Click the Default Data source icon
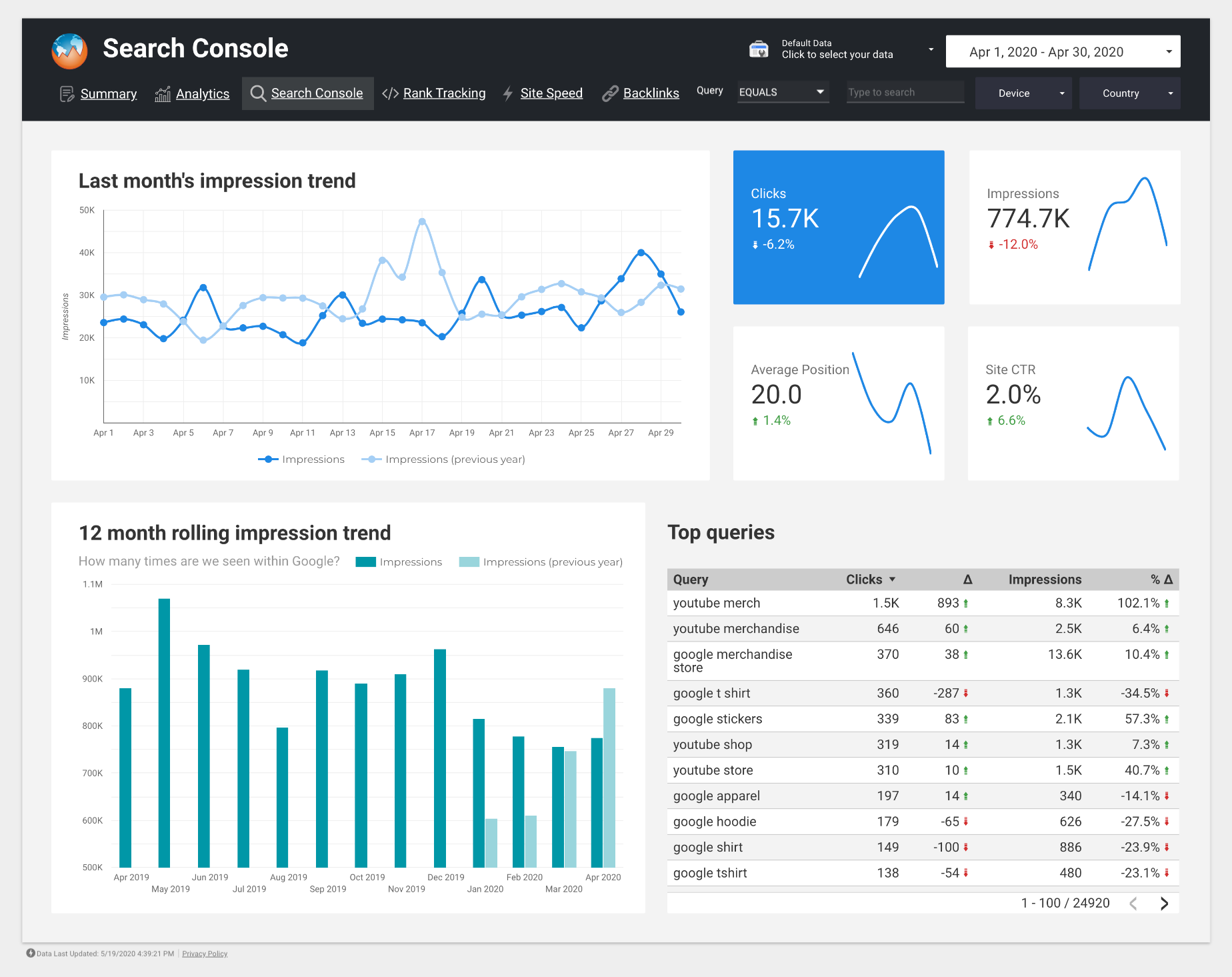This screenshot has width=1232, height=977. (759, 49)
